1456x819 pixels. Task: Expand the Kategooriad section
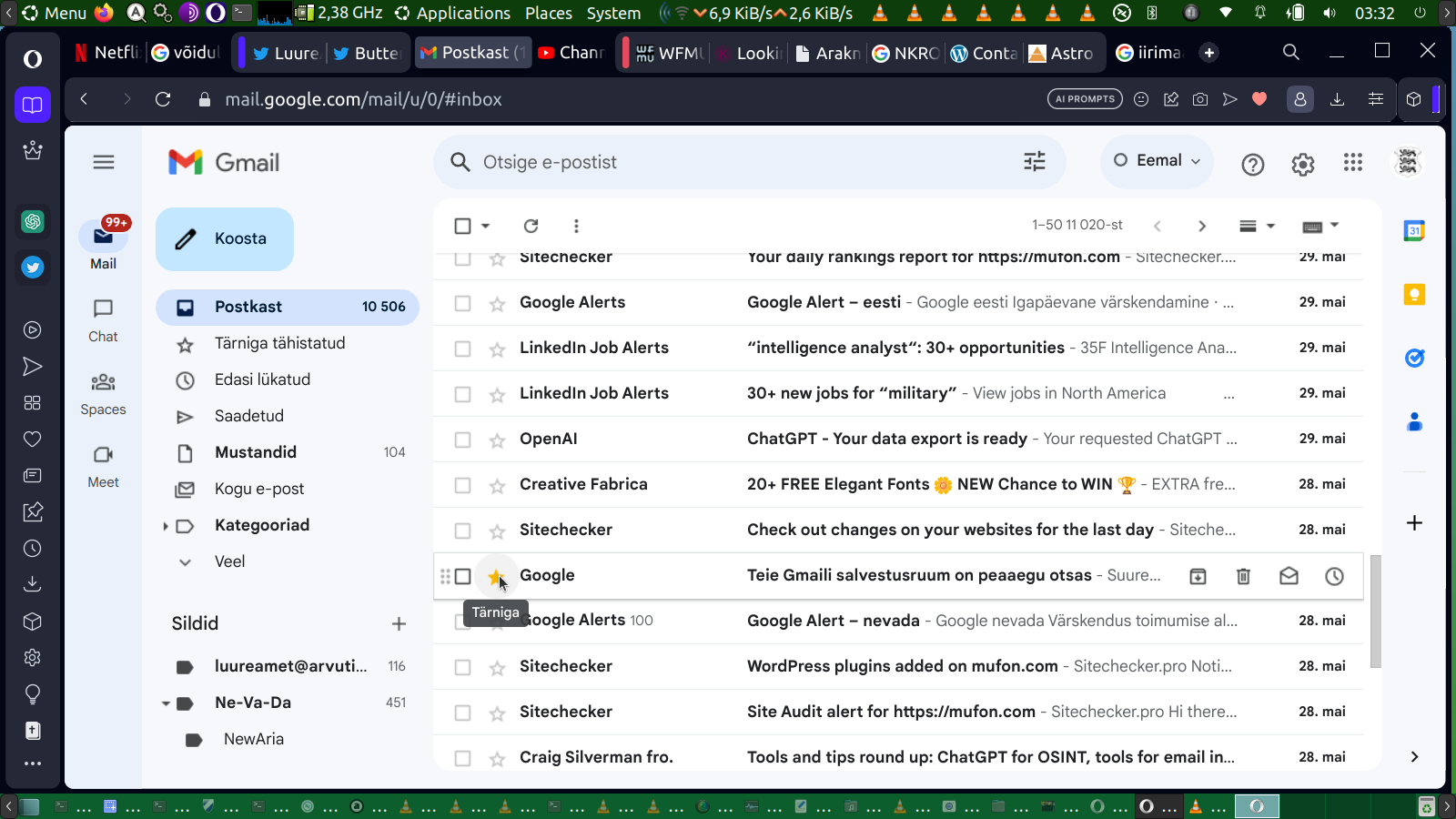166,526
